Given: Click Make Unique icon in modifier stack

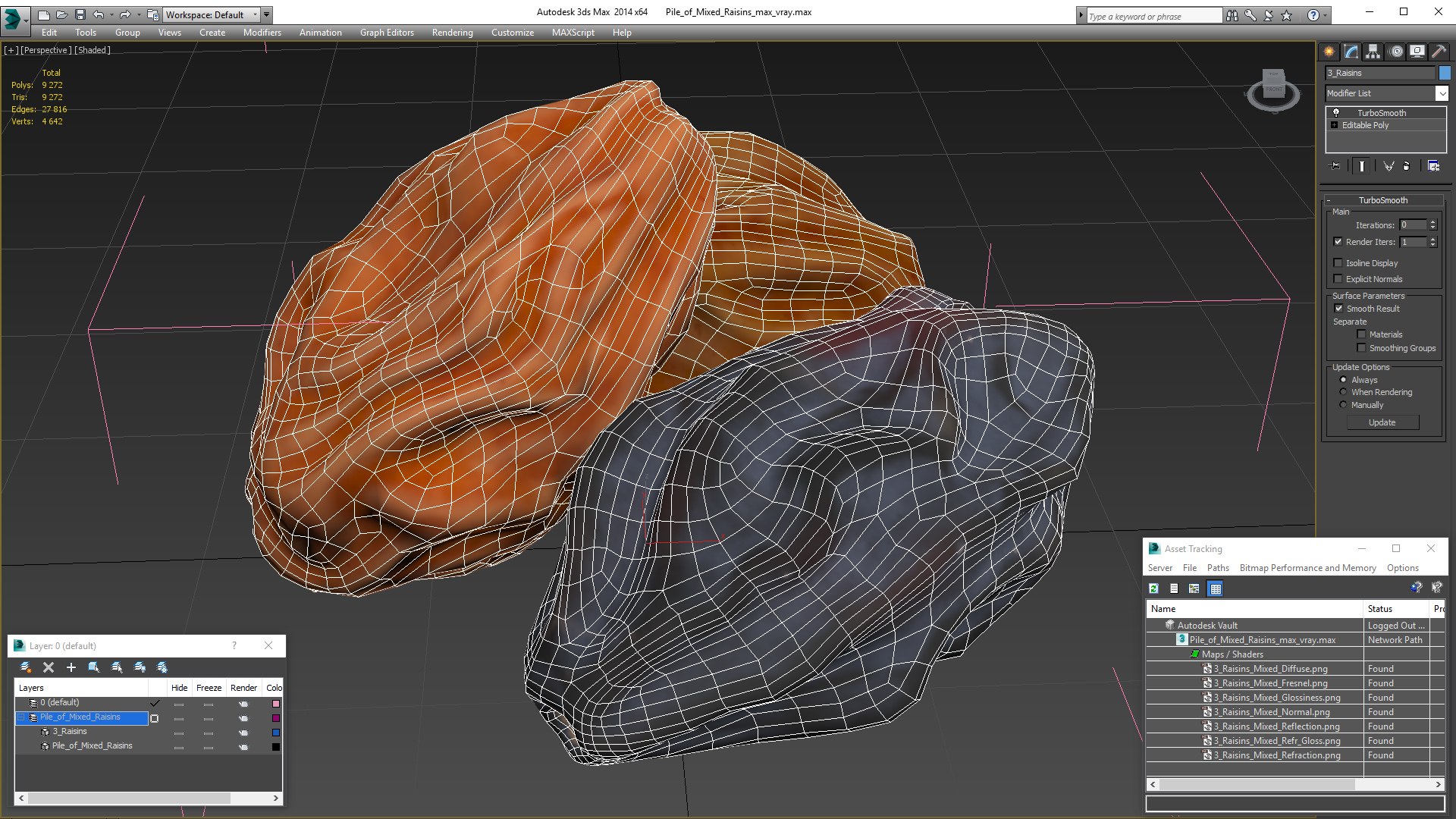Looking at the screenshot, I should [1388, 166].
